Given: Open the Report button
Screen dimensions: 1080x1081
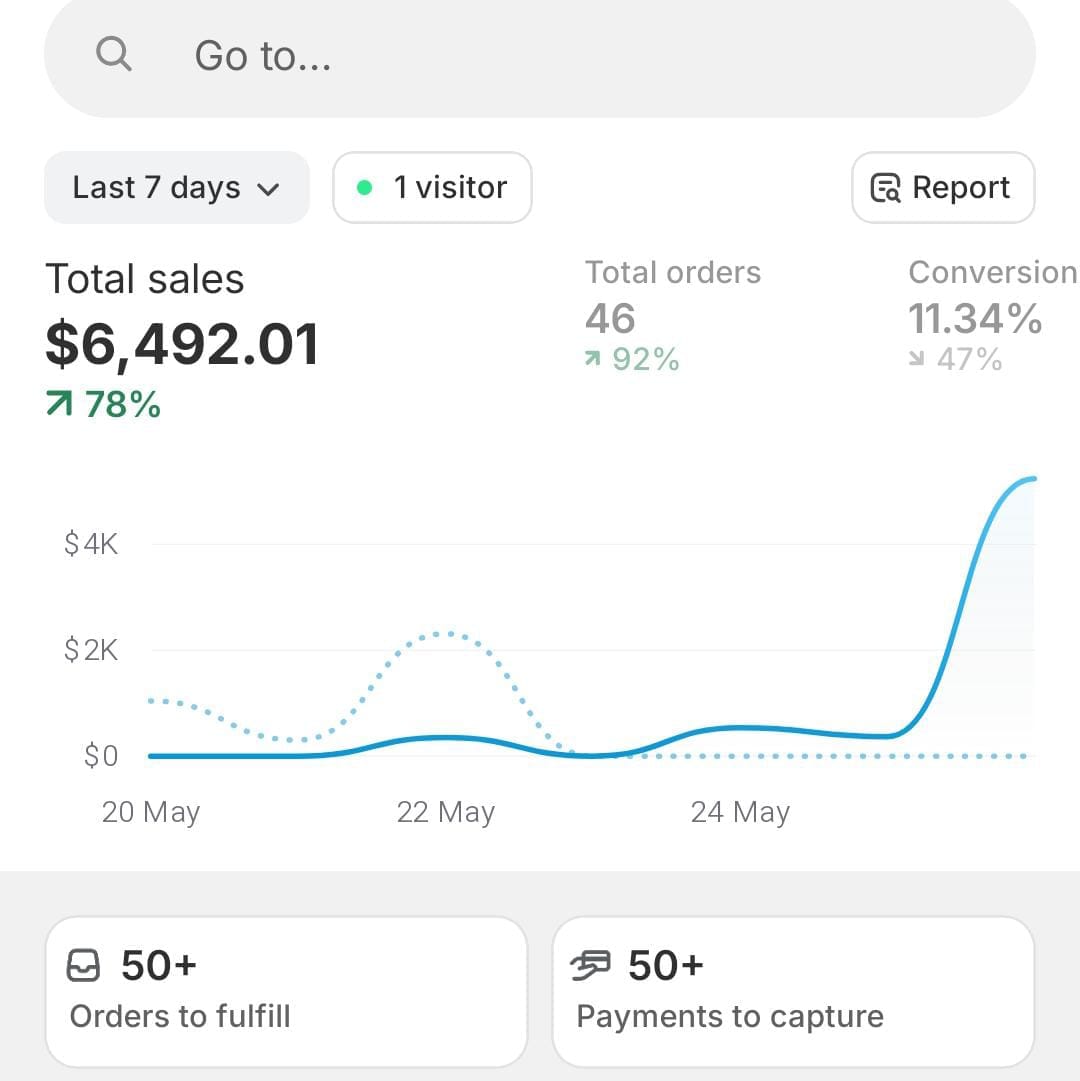Looking at the screenshot, I should pos(943,188).
